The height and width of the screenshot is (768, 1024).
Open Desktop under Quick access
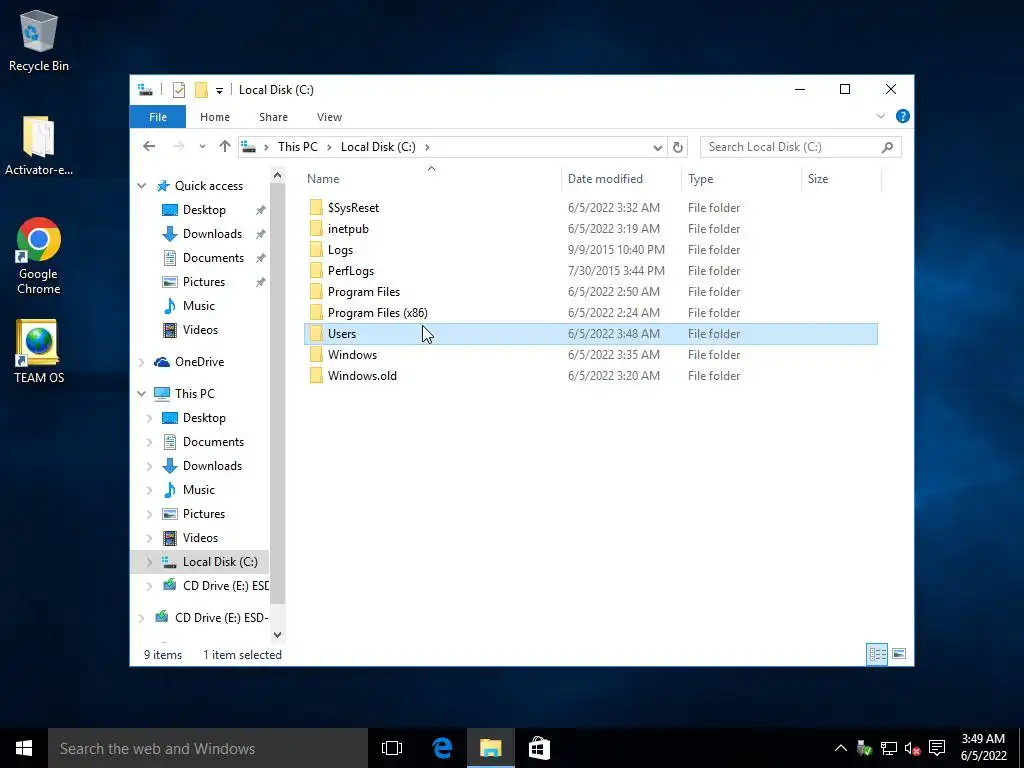click(204, 210)
